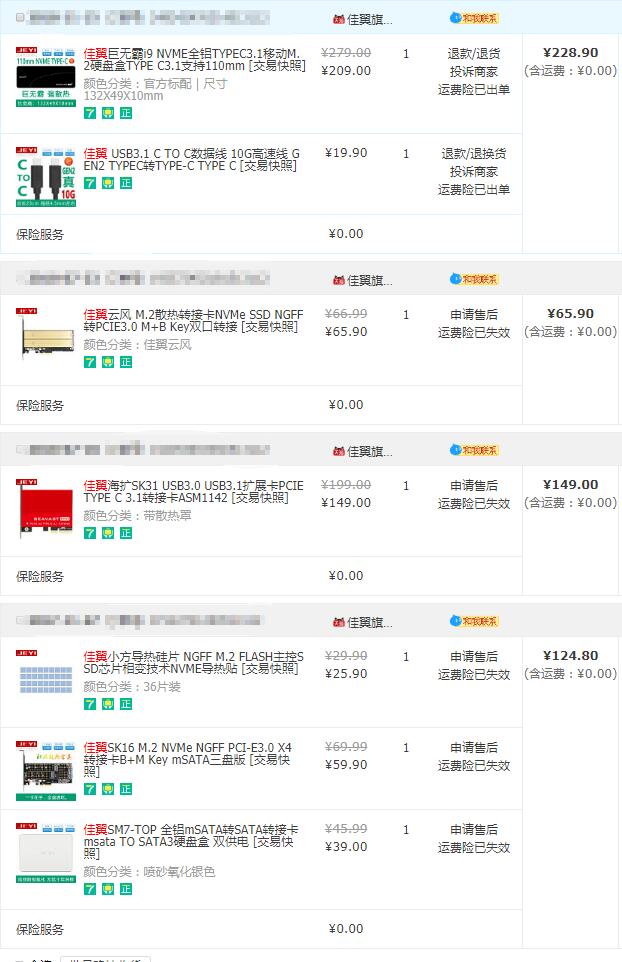This screenshot has height=962, width=622.
Task: Click the 和我联系 Wangwang icon for the ¥149.00 order
Action: (x=474, y=450)
